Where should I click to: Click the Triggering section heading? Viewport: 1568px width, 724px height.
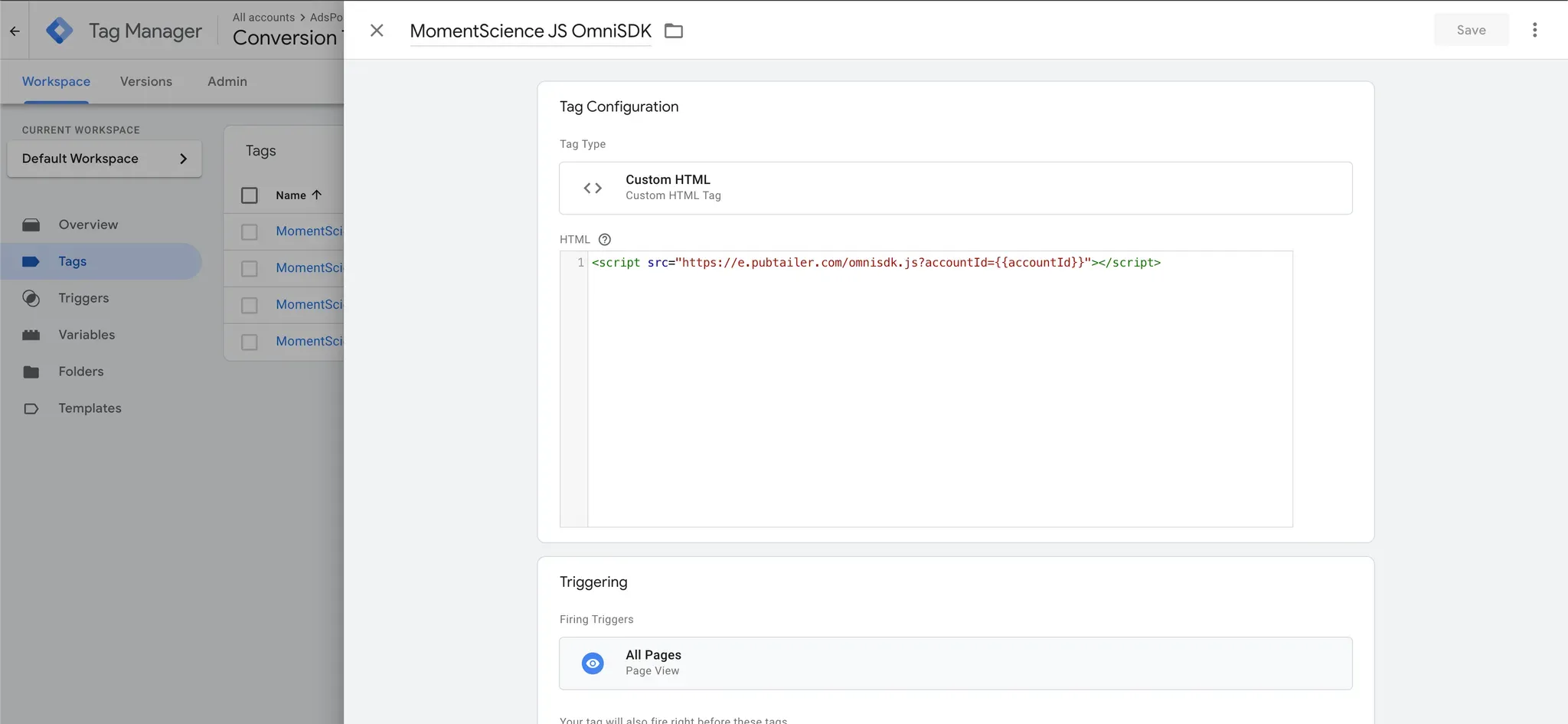coord(593,581)
